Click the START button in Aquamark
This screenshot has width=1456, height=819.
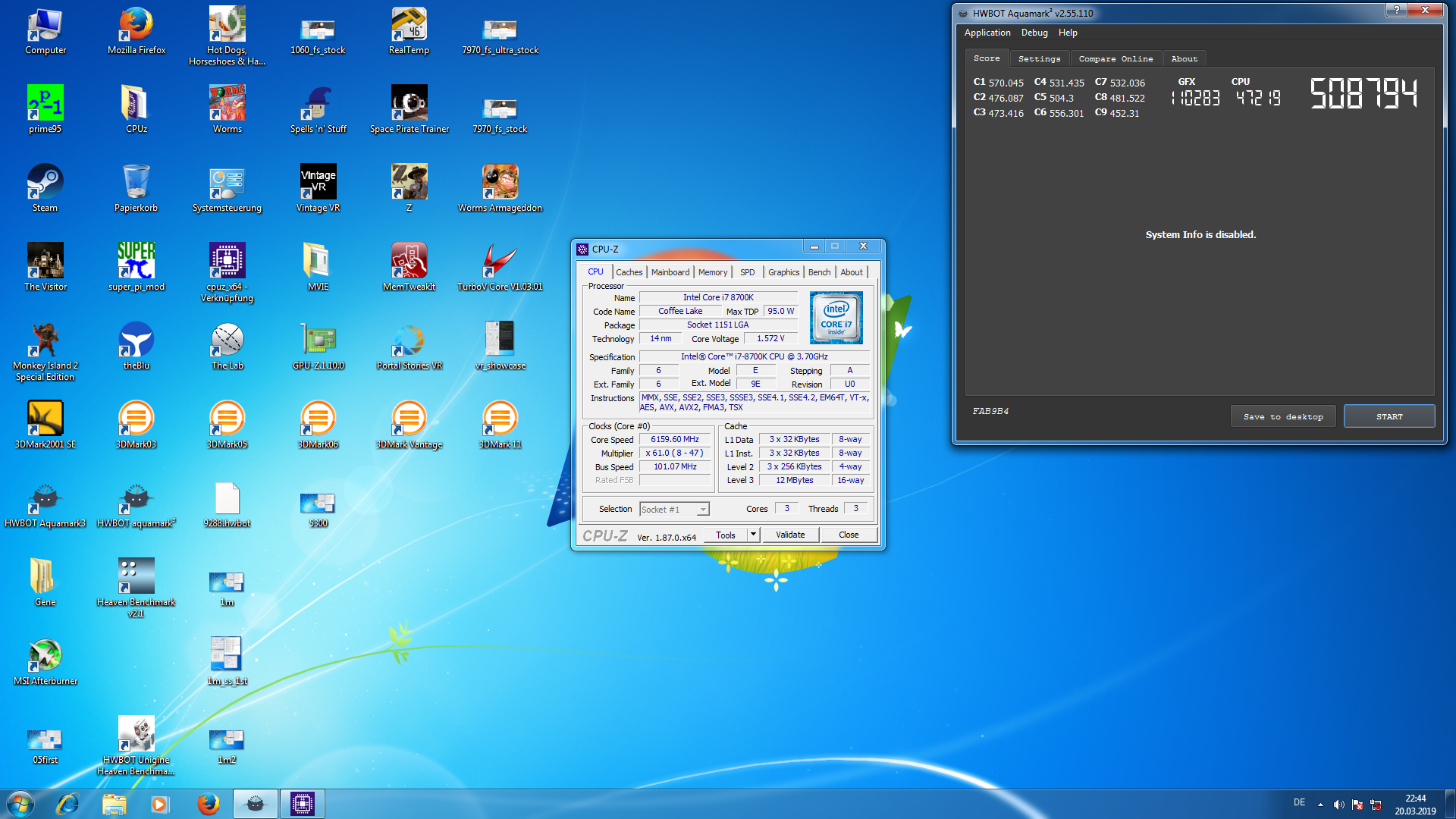[1389, 416]
